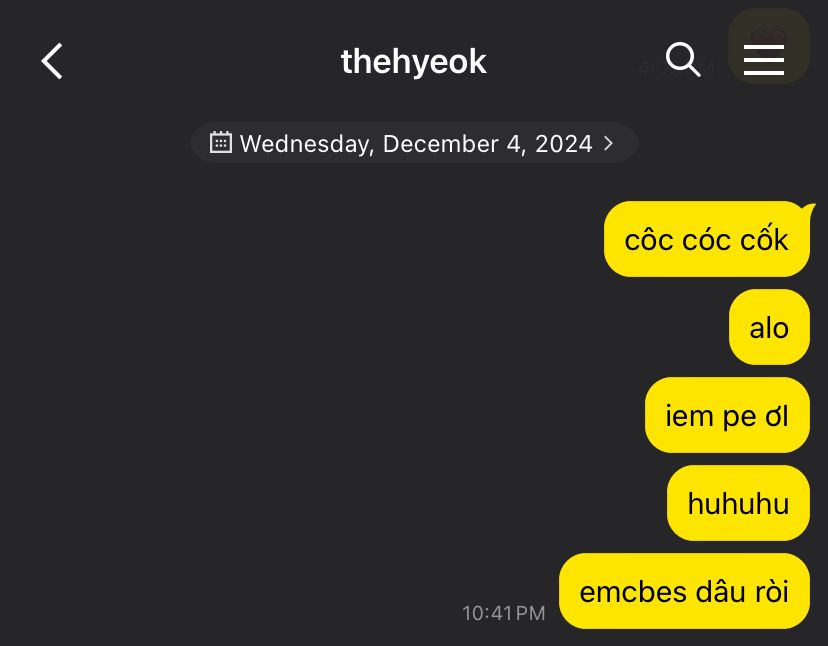Click 'December' in the date pill
828x646 pixels.
pos(440,144)
